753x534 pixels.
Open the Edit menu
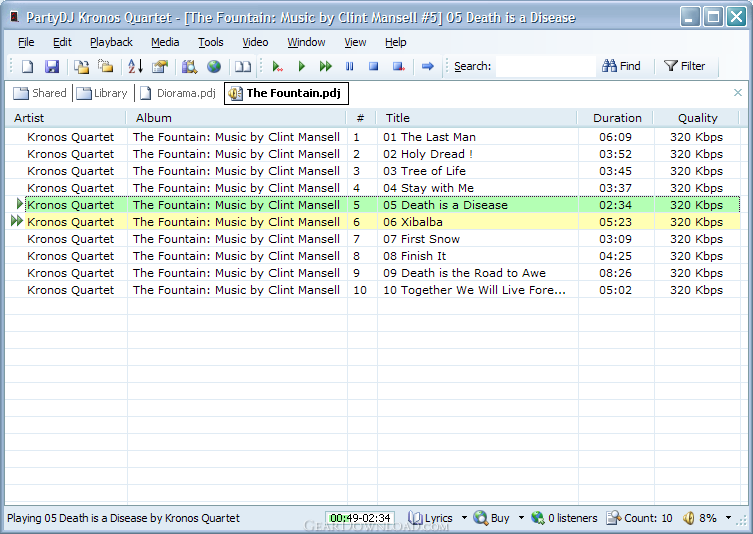62,42
